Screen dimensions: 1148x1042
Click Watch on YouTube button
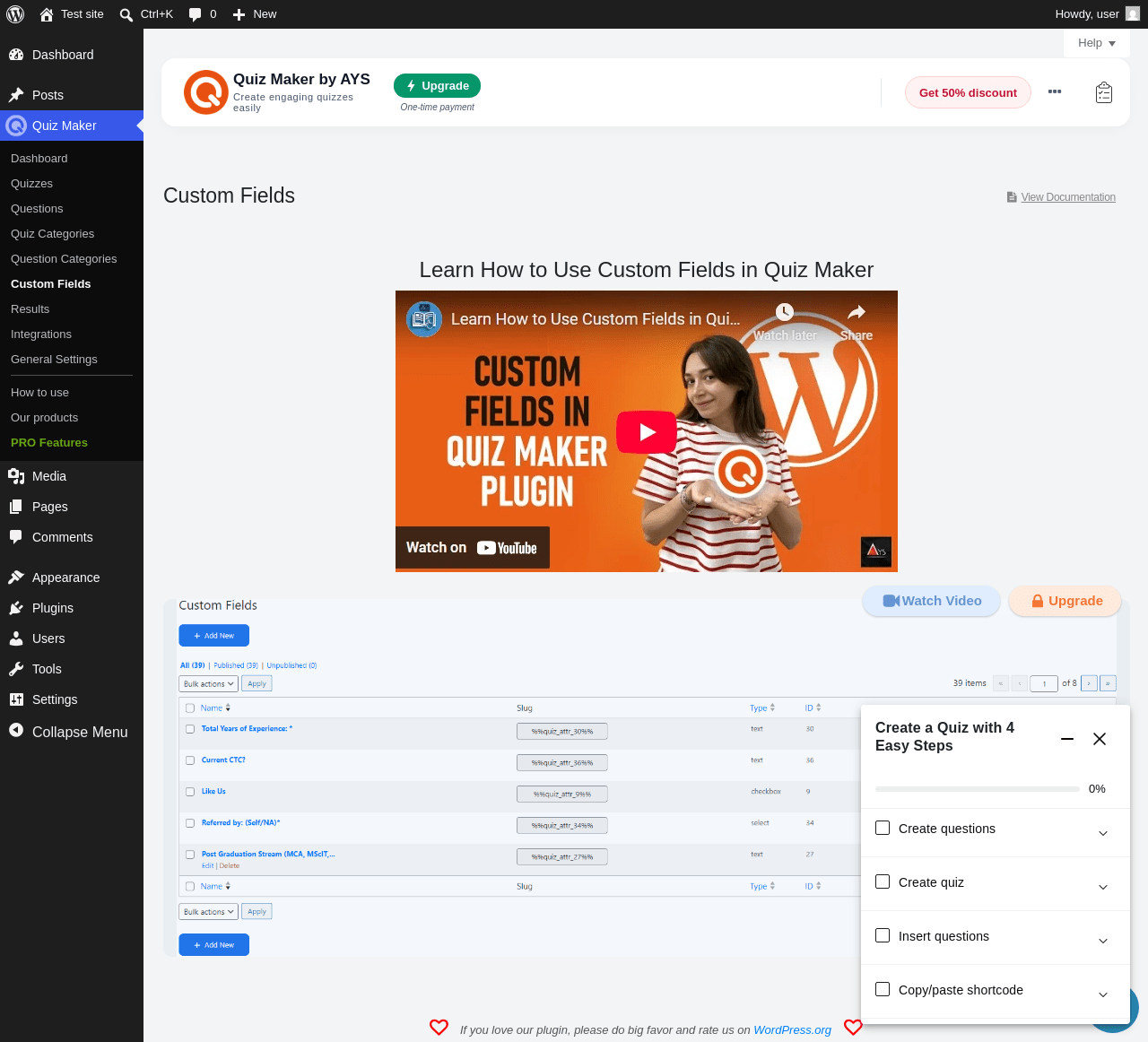(x=472, y=548)
